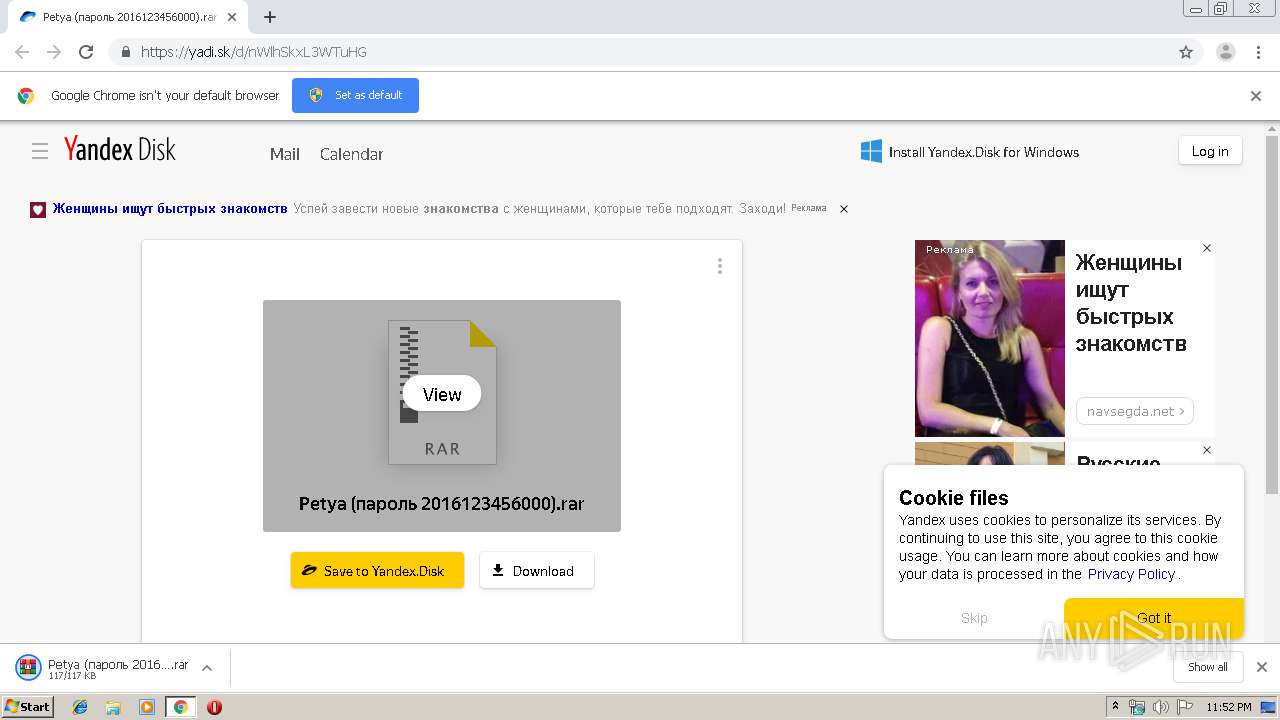Screen dimensions: 1280x720
Task: Open the woman photo ad image
Action: [990, 338]
